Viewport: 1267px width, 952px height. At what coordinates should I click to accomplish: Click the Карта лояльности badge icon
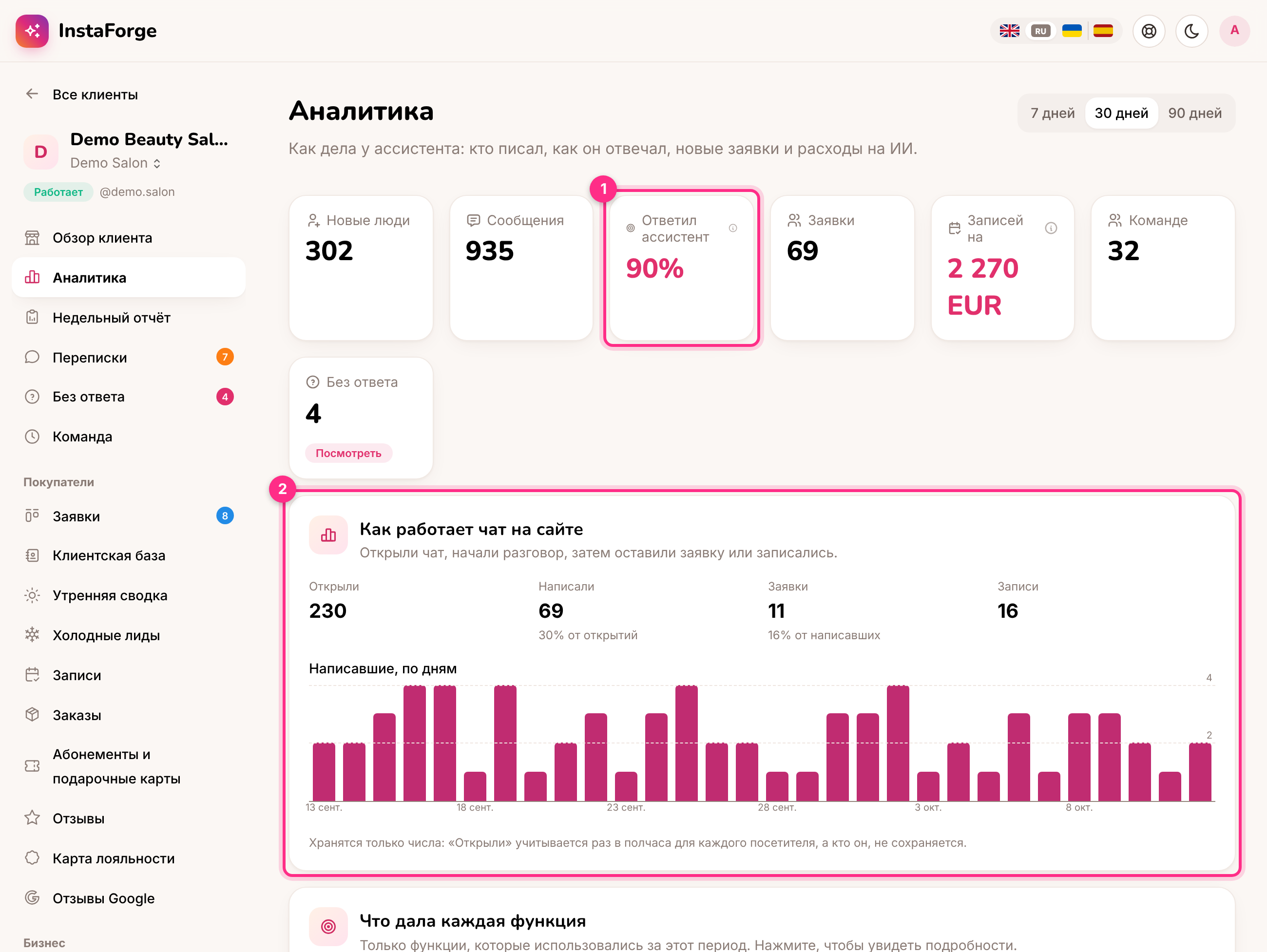[32, 858]
